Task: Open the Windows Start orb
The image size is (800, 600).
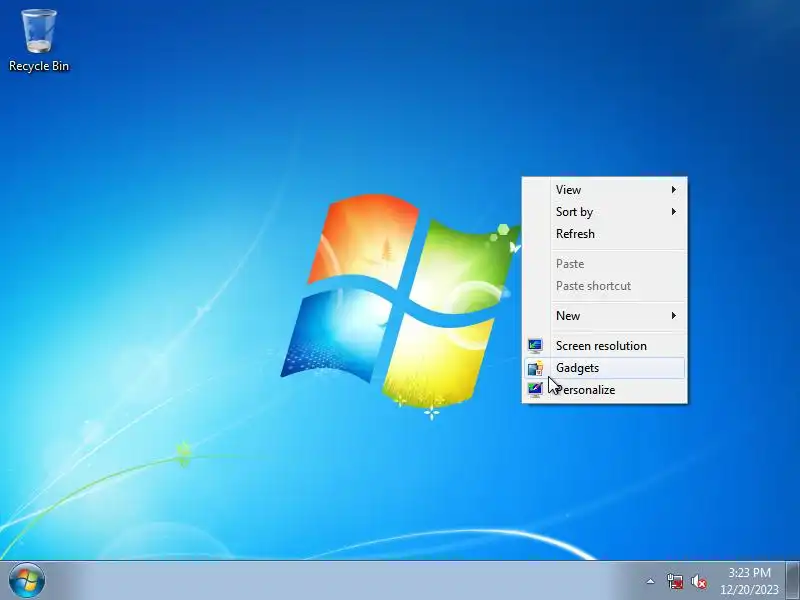Action: (27, 581)
